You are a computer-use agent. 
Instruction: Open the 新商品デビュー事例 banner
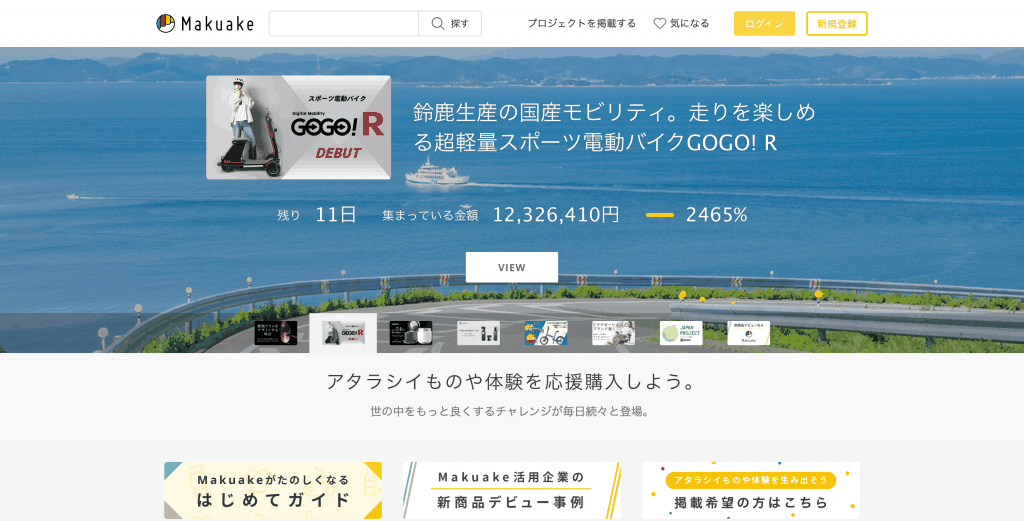(x=512, y=490)
